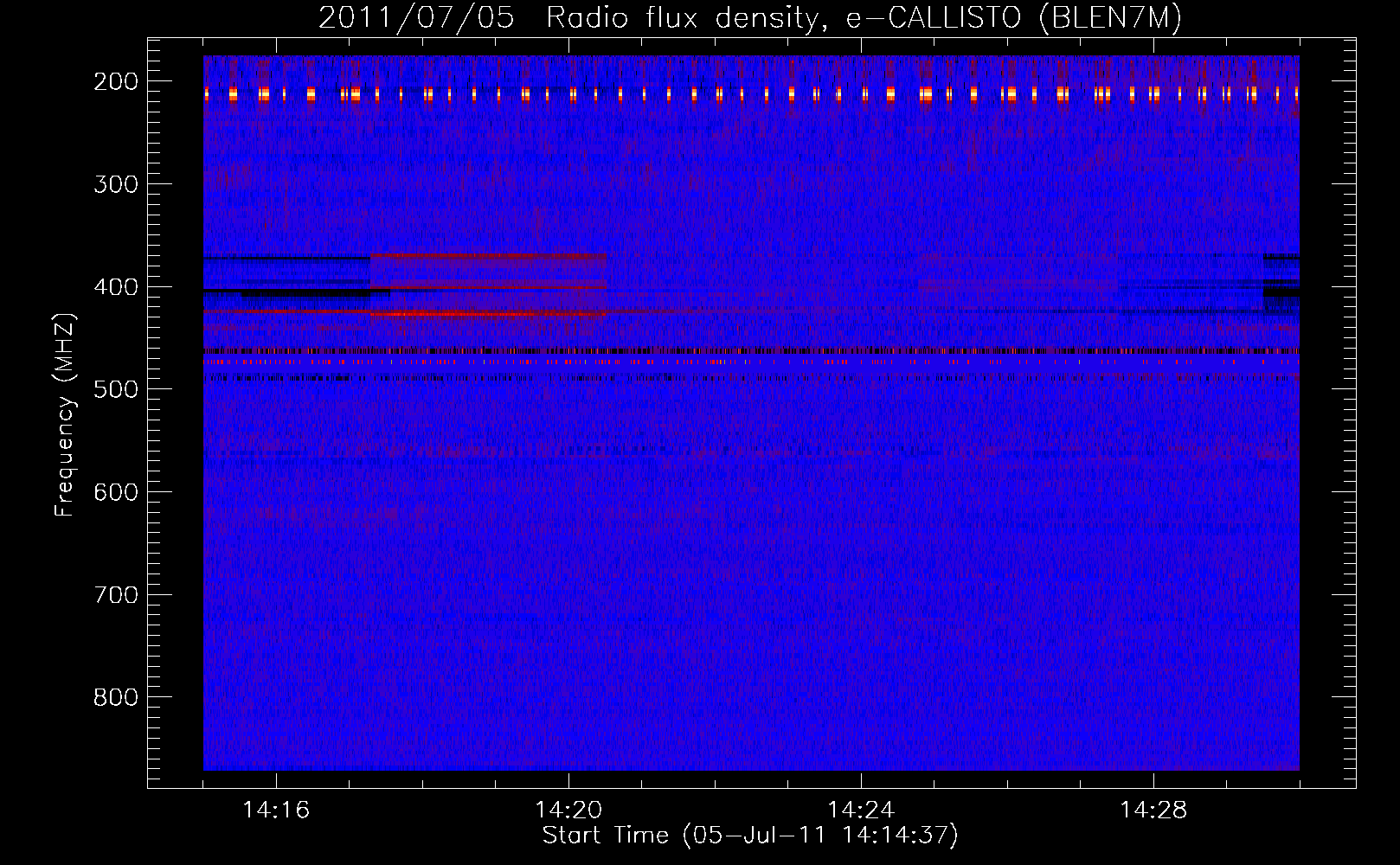
Task: Click the 500 frequency tick label
Action: tap(115, 389)
